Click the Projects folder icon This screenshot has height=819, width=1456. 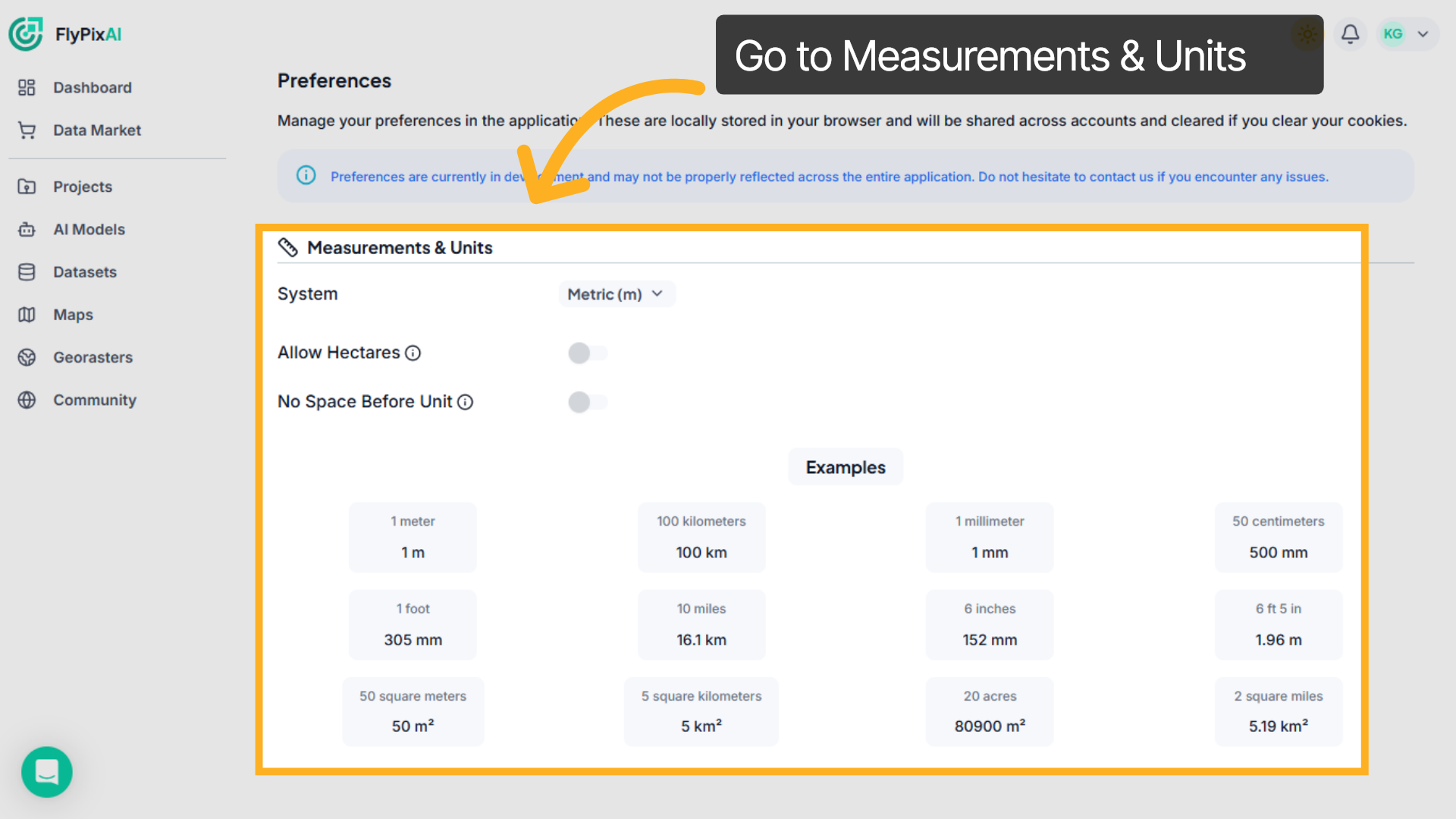[x=27, y=187]
